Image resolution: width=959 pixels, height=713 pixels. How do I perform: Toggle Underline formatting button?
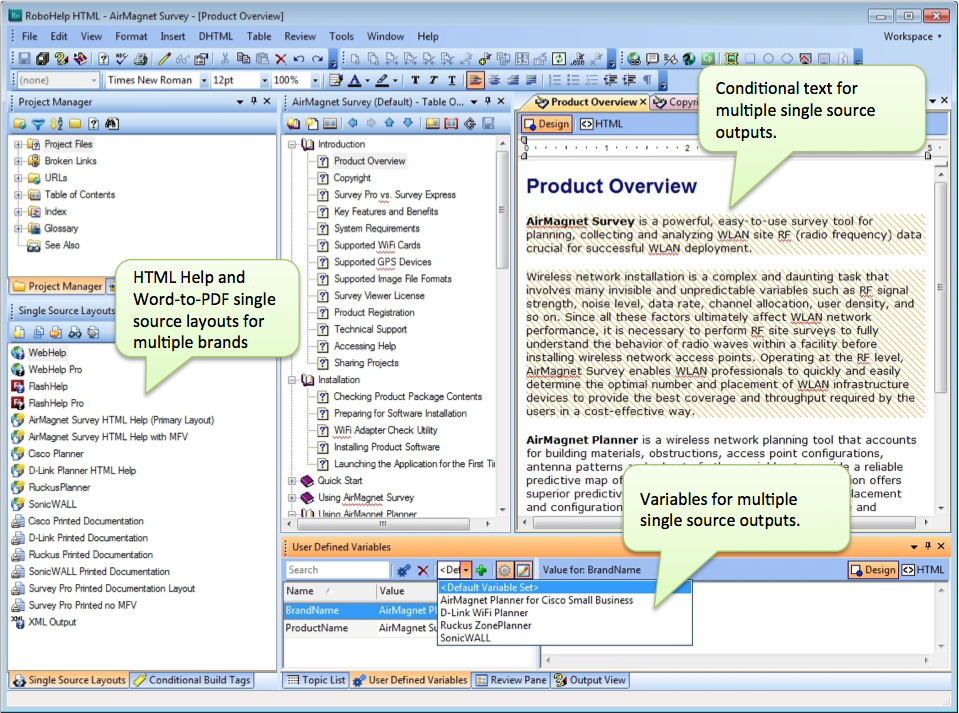tap(452, 80)
